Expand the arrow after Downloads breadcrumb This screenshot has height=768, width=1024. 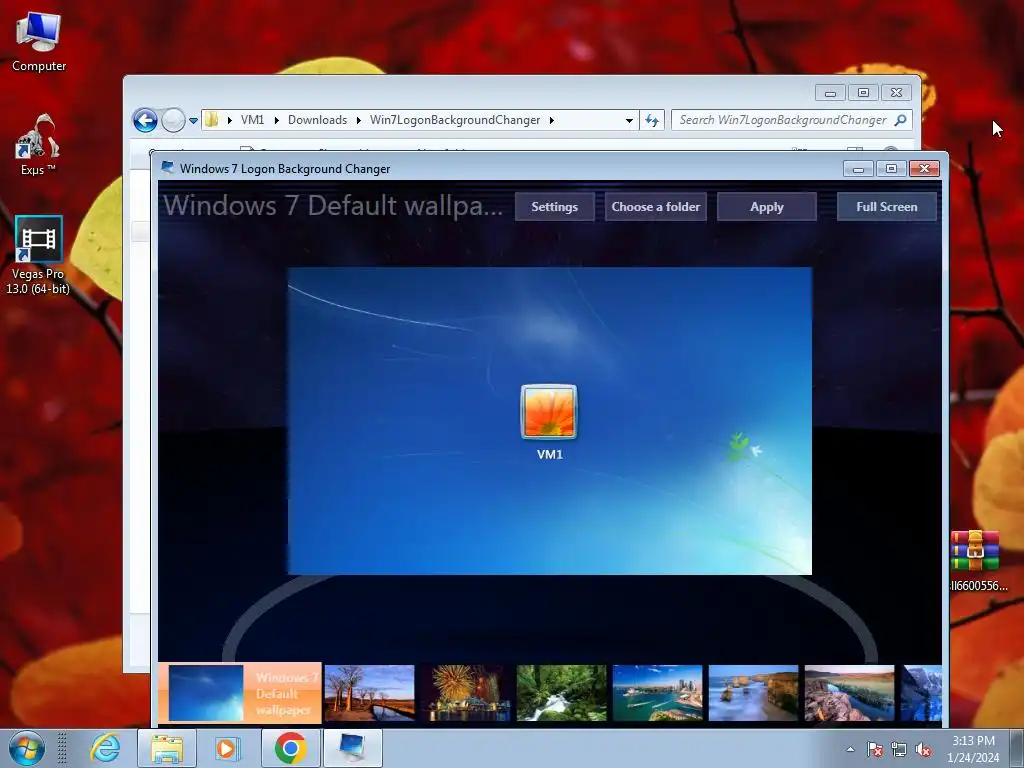359,120
